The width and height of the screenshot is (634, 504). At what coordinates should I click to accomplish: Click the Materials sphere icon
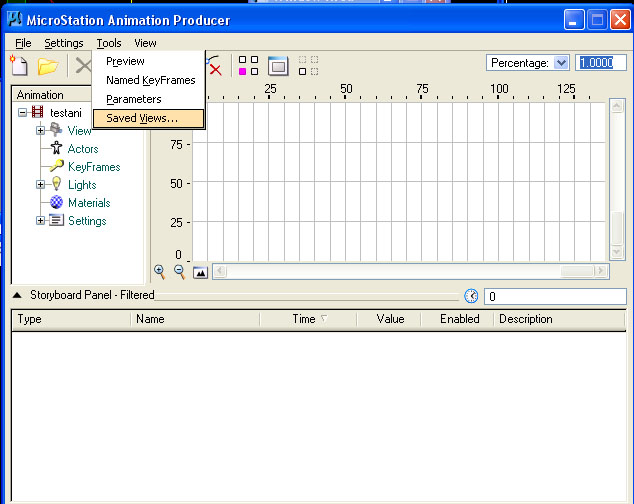coord(56,202)
